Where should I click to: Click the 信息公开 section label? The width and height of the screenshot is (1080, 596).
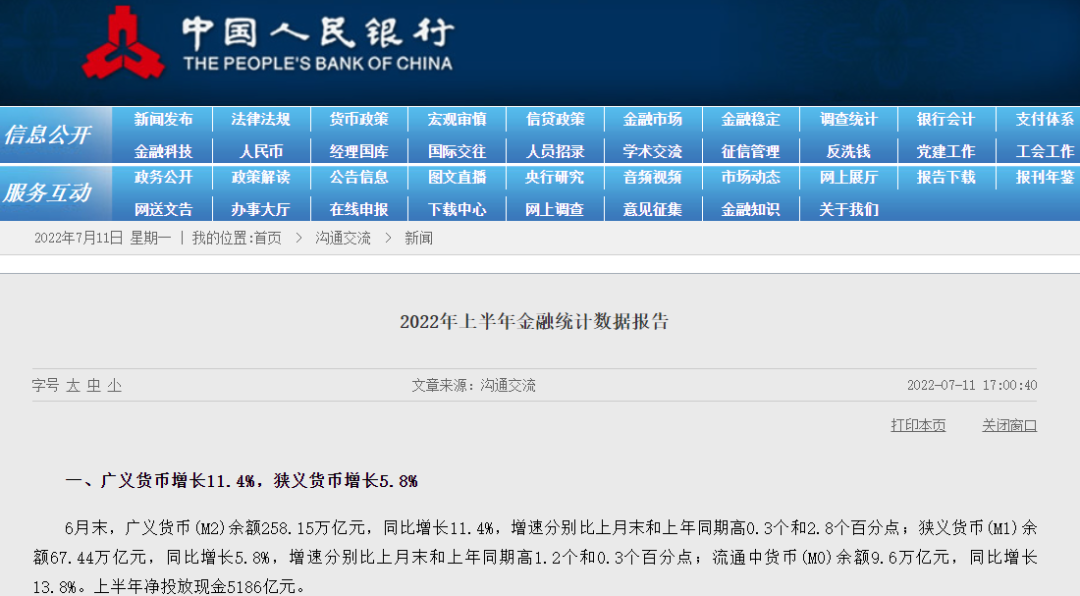click(46, 135)
